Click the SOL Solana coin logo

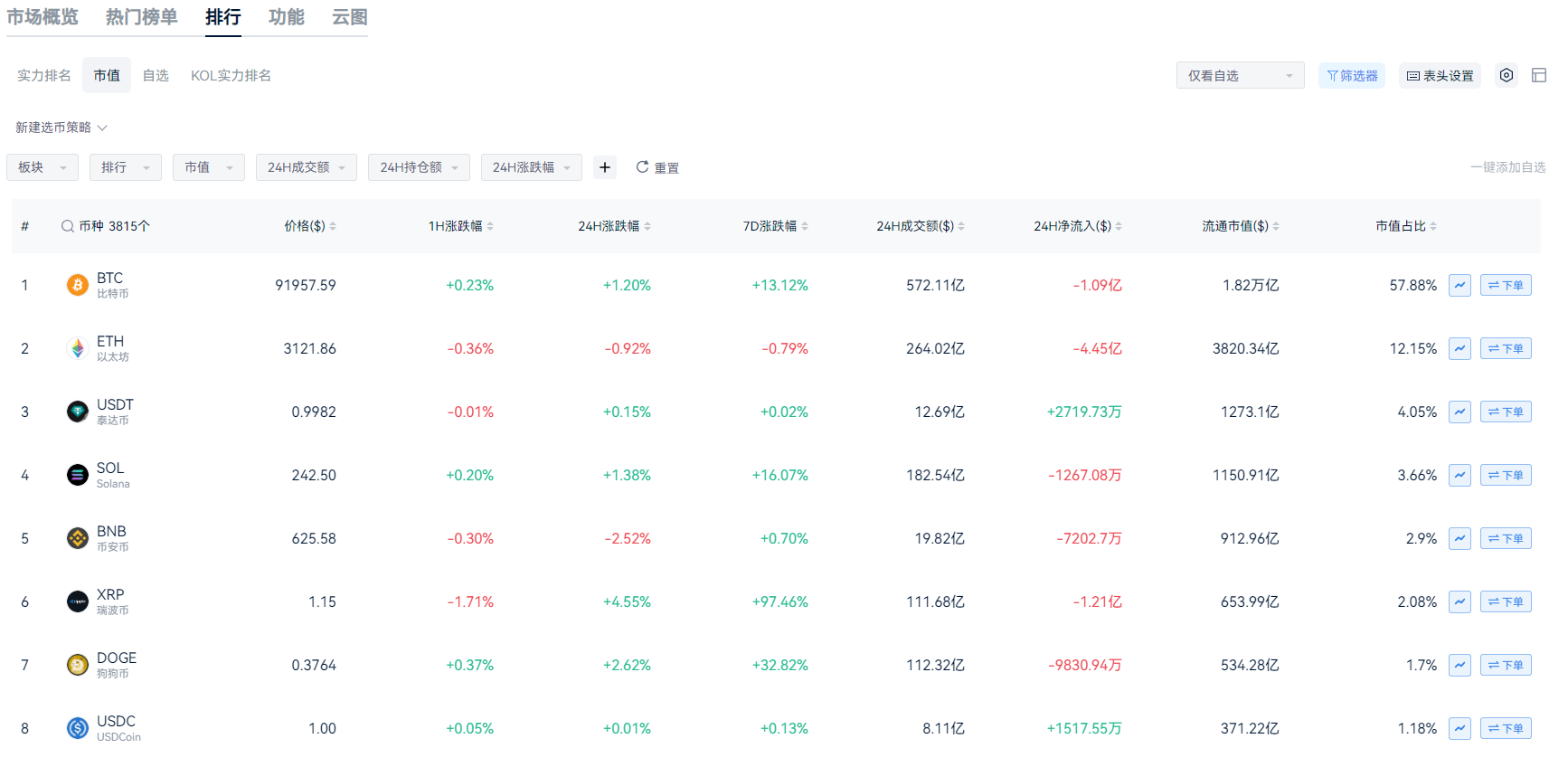(x=78, y=475)
